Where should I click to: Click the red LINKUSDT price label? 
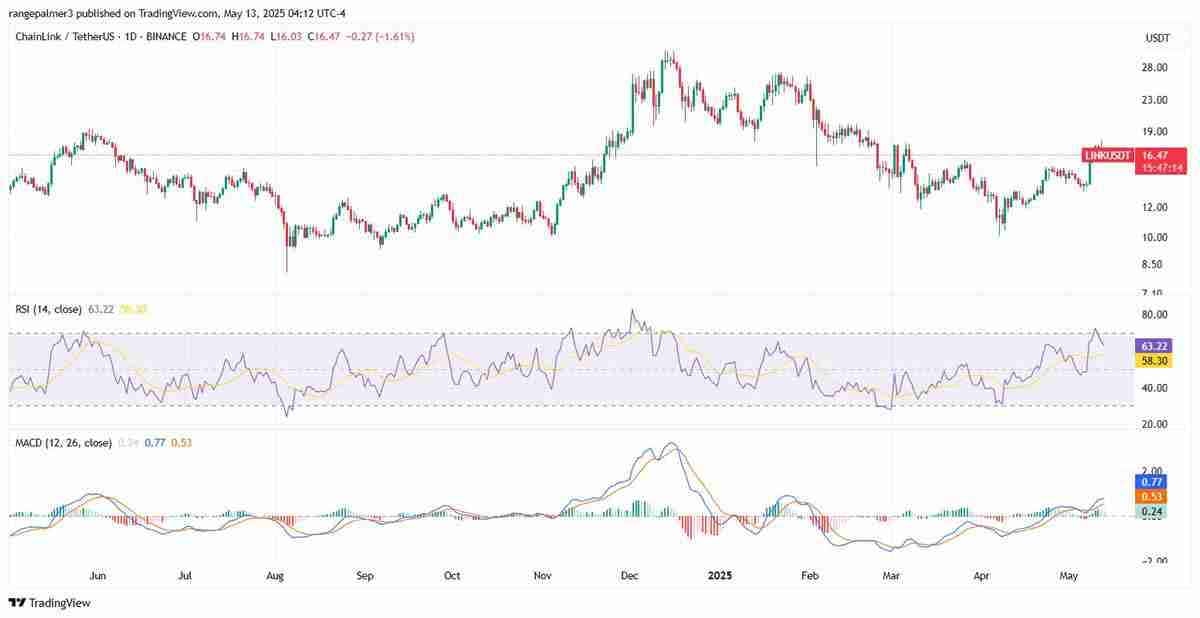(1108, 156)
